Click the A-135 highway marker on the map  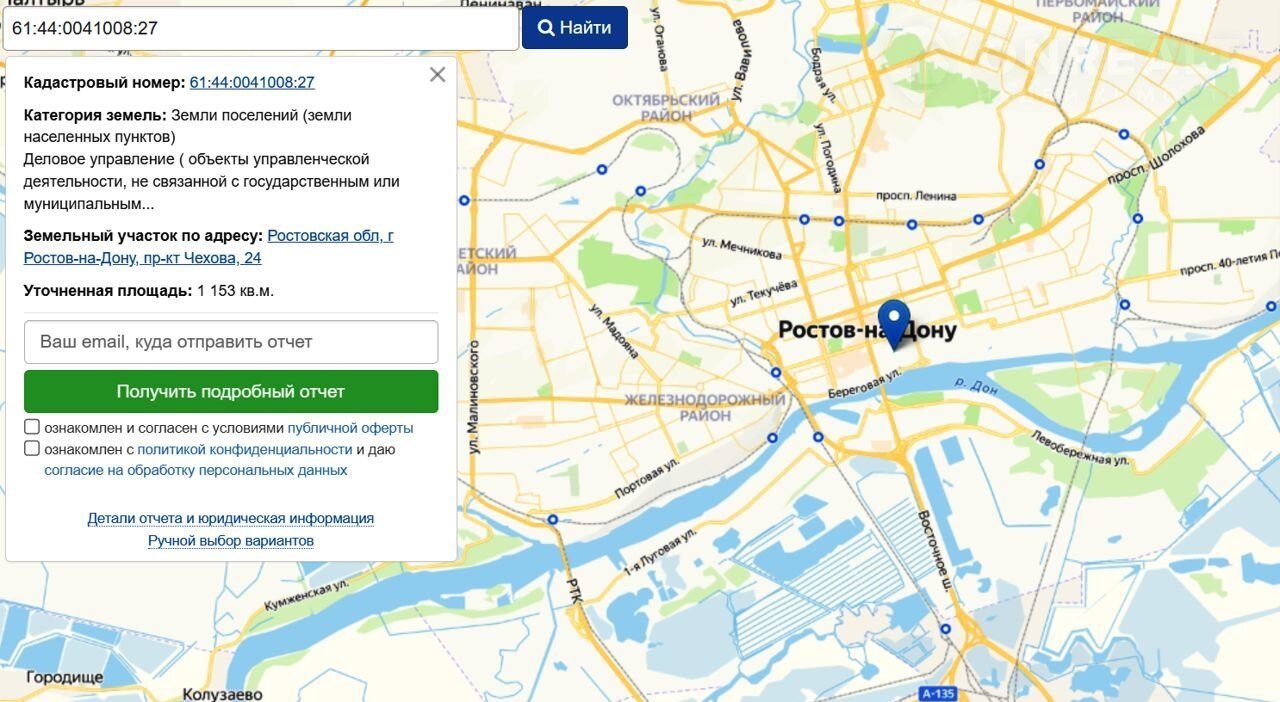(939, 693)
